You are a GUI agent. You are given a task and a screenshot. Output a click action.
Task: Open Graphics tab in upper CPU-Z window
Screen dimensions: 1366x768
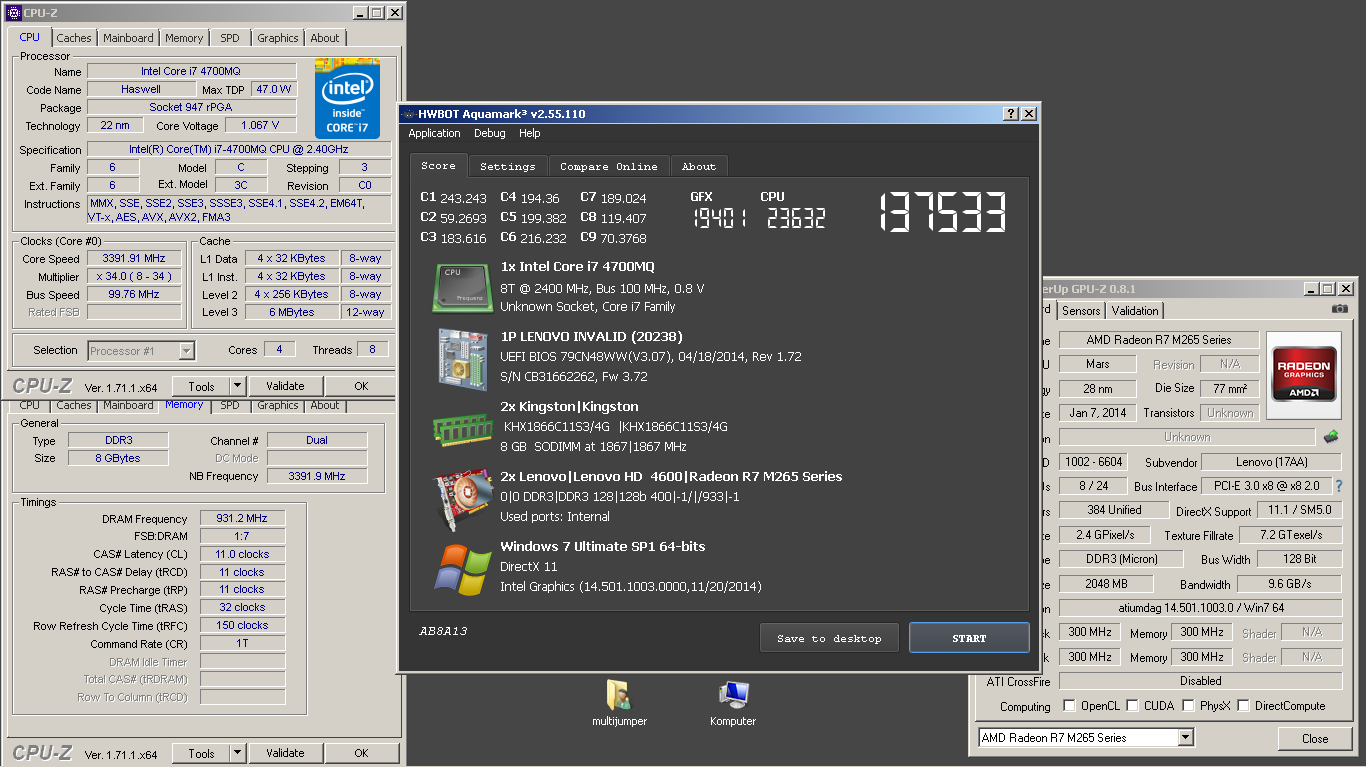coord(277,38)
